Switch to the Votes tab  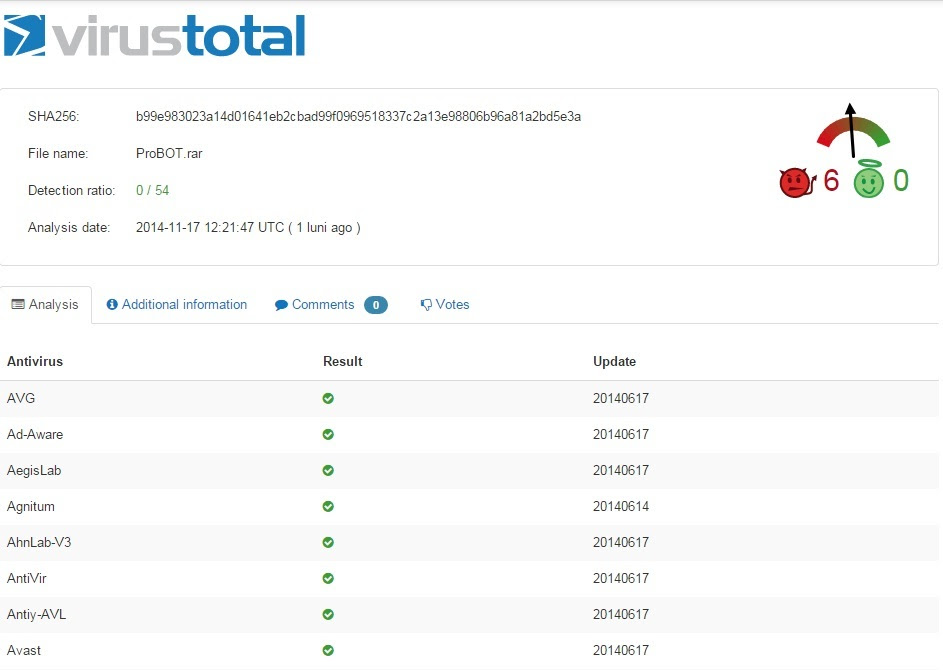point(444,304)
